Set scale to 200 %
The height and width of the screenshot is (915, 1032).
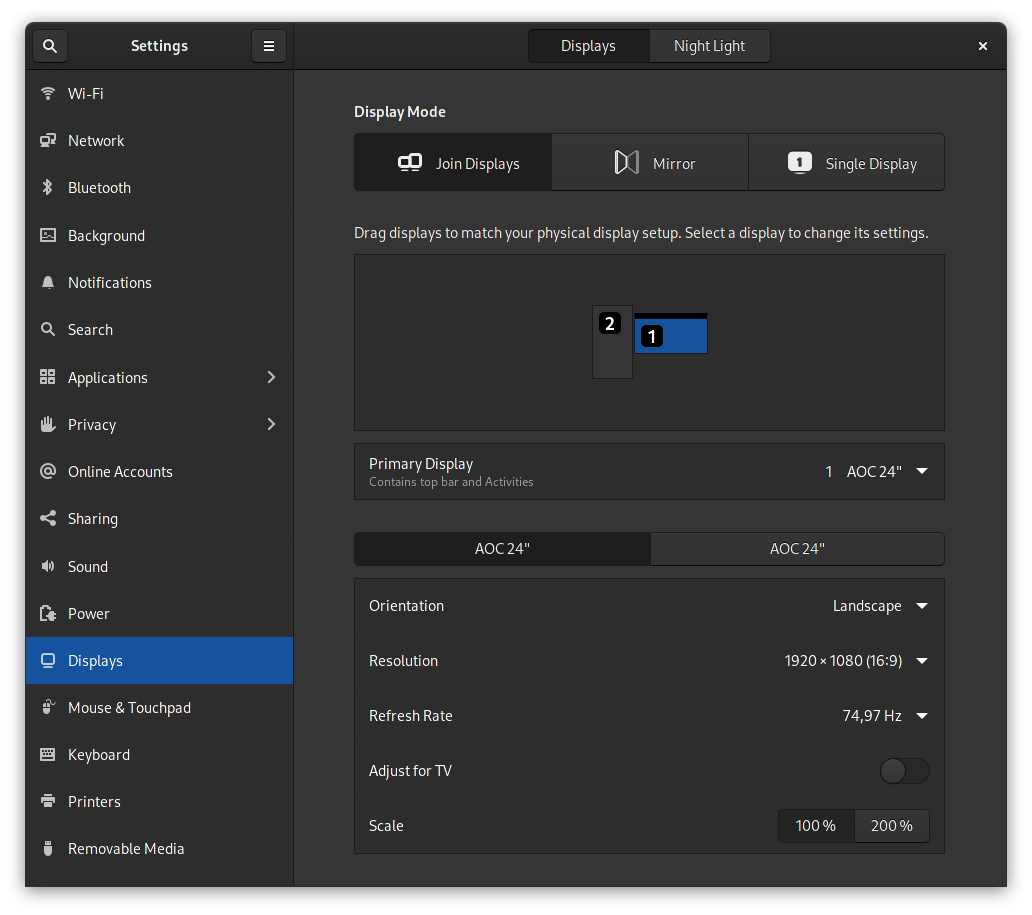point(892,825)
